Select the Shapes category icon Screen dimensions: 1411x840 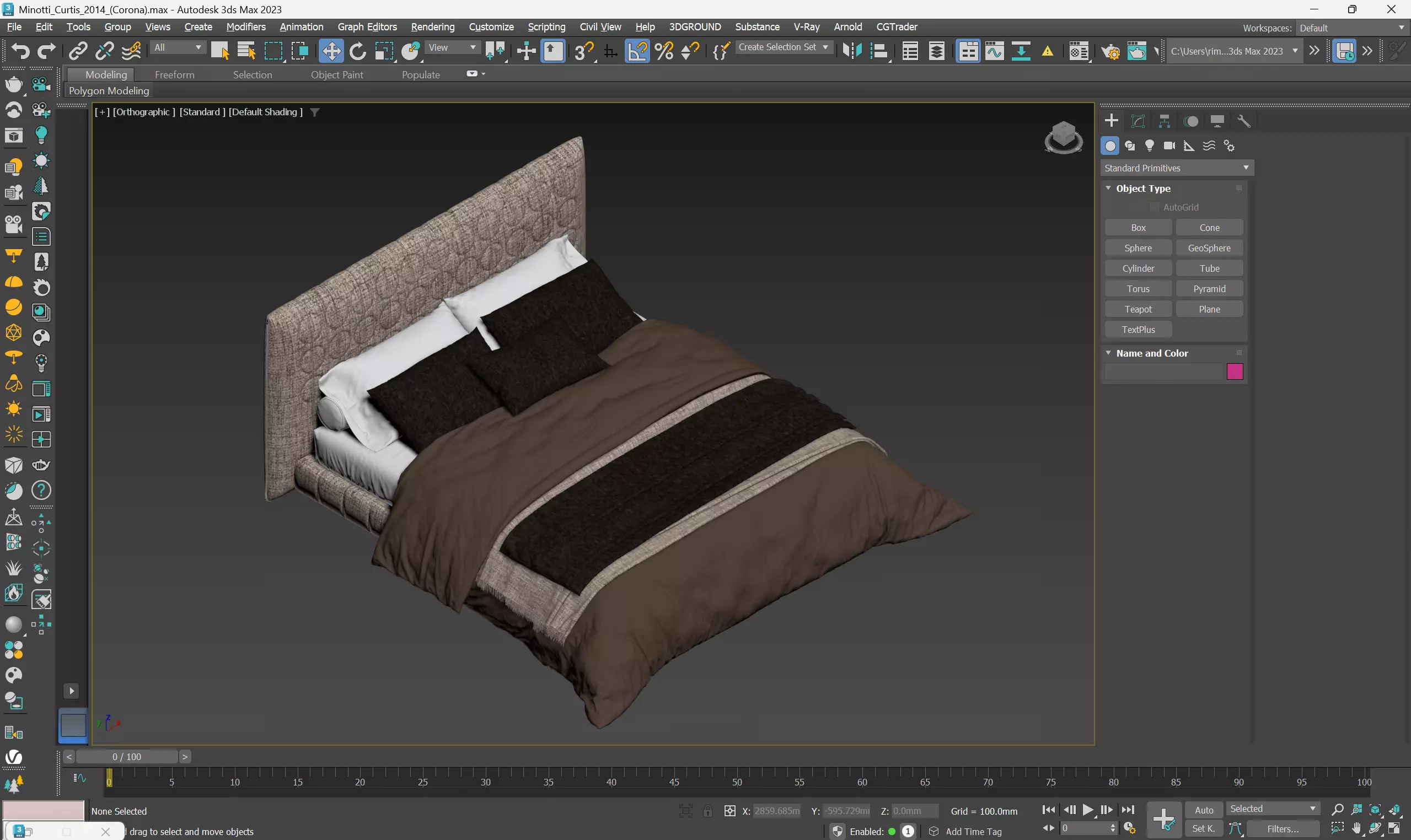[1130, 146]
